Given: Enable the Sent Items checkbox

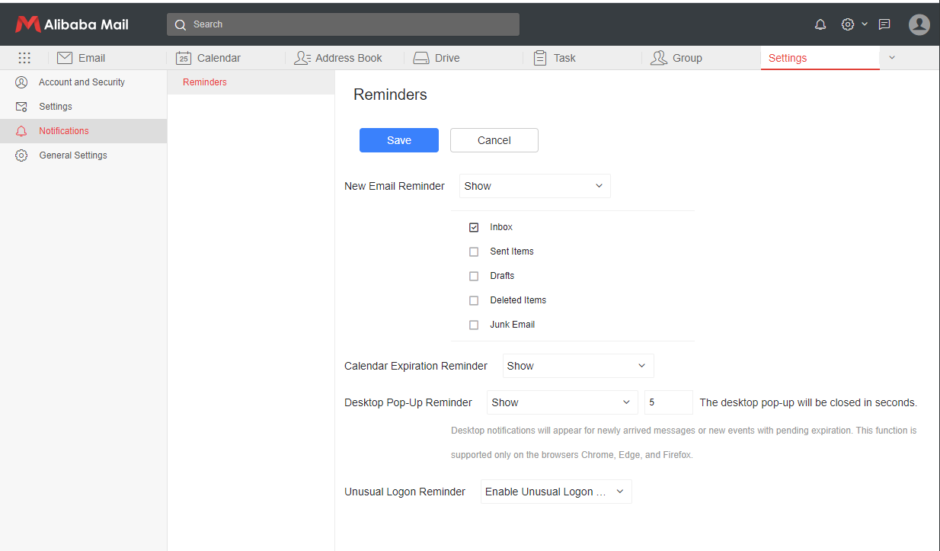Looking at the screenshot, I should (474, 252).
